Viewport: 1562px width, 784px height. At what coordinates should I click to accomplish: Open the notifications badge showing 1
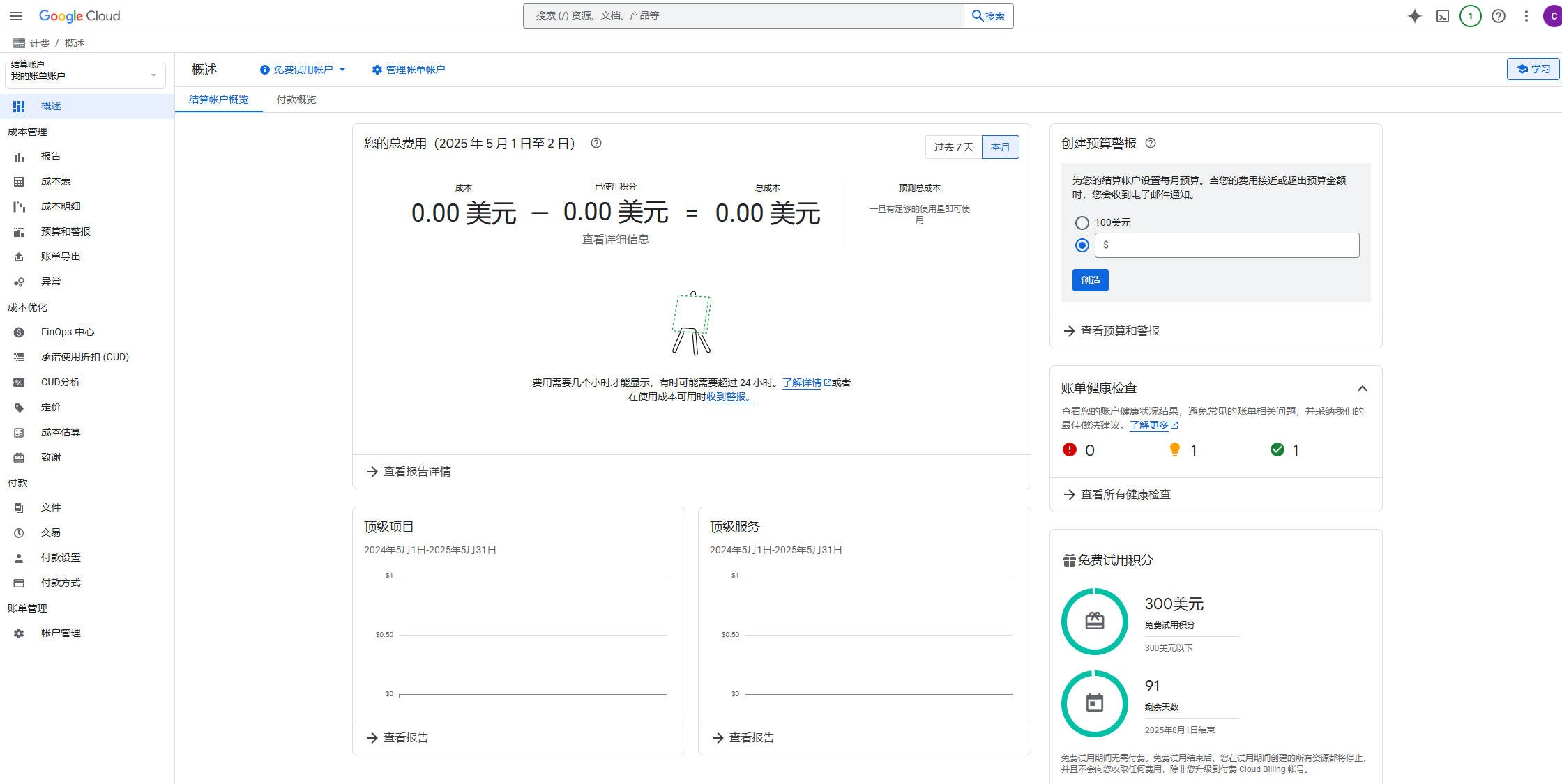click(x=1470, y=16)
